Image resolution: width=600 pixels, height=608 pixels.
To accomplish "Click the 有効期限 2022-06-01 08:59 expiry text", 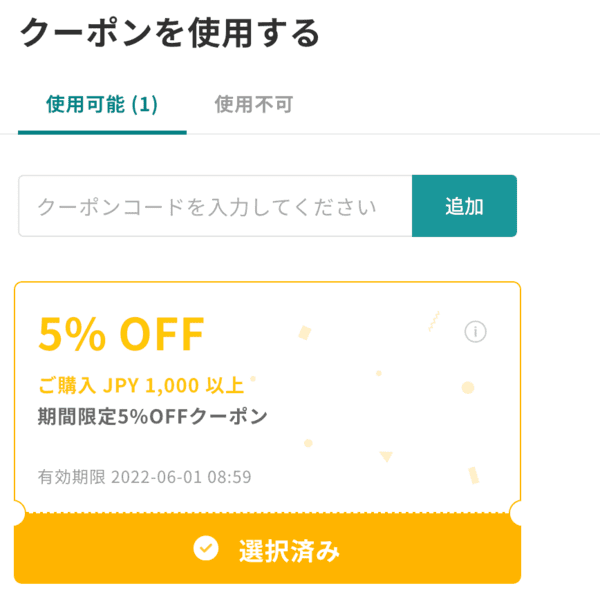I will coord(144,477).
